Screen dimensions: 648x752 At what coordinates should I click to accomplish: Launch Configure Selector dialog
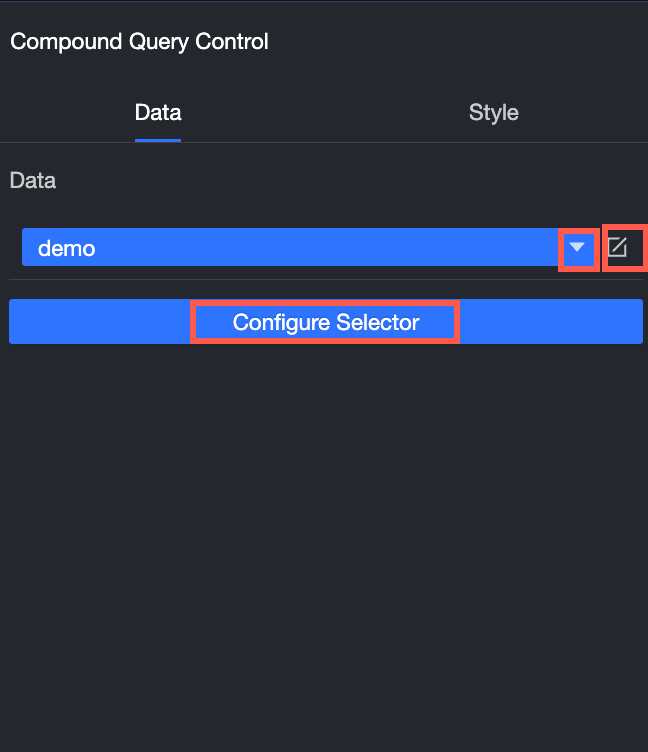pos(325,322)
